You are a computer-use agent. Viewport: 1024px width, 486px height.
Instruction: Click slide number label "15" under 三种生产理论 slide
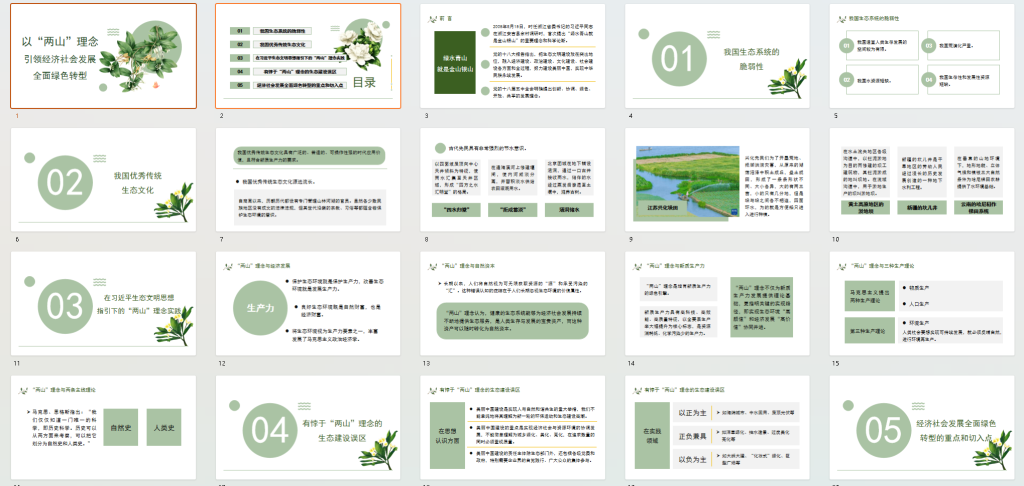[x=837, y=363]
